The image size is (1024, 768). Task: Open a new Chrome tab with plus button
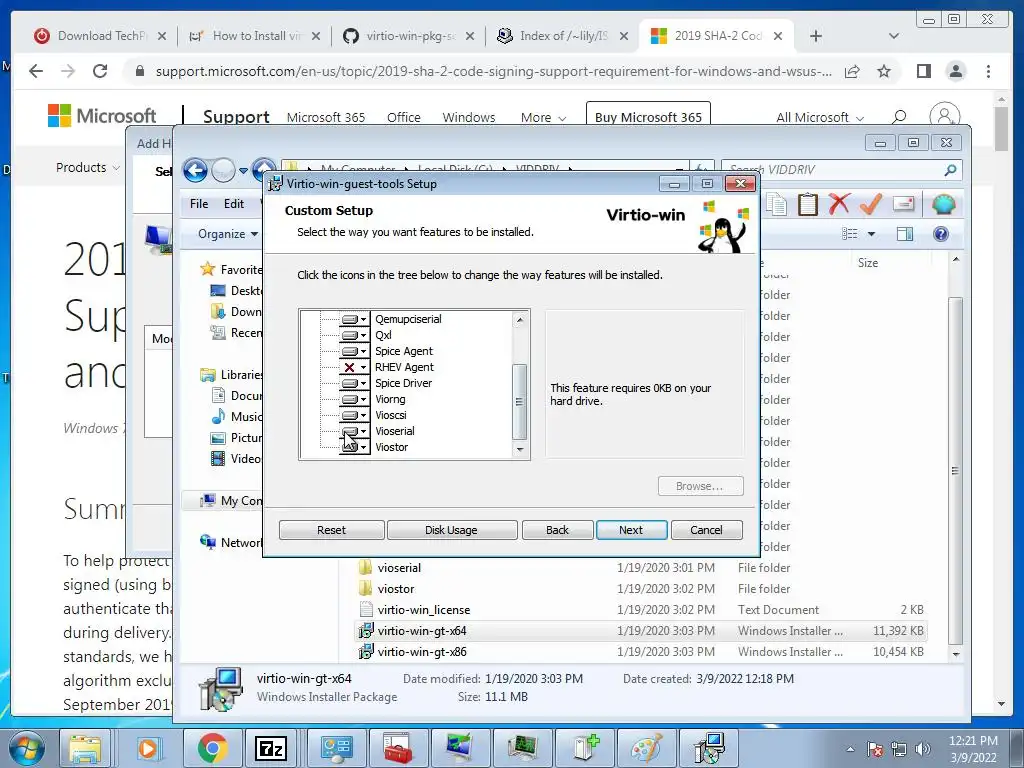tap(815, 36)
